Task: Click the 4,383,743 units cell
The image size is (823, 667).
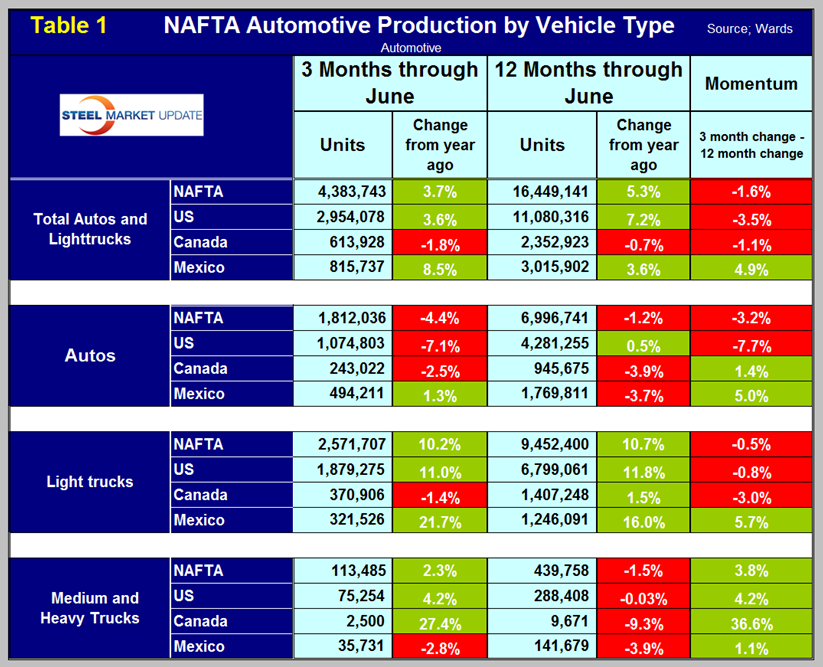Action: (x=342, y=192)
